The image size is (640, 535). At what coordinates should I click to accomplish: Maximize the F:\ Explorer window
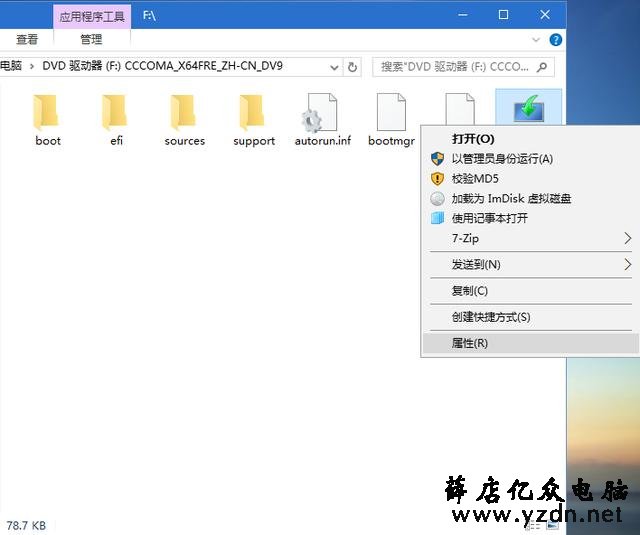[503, 15]
